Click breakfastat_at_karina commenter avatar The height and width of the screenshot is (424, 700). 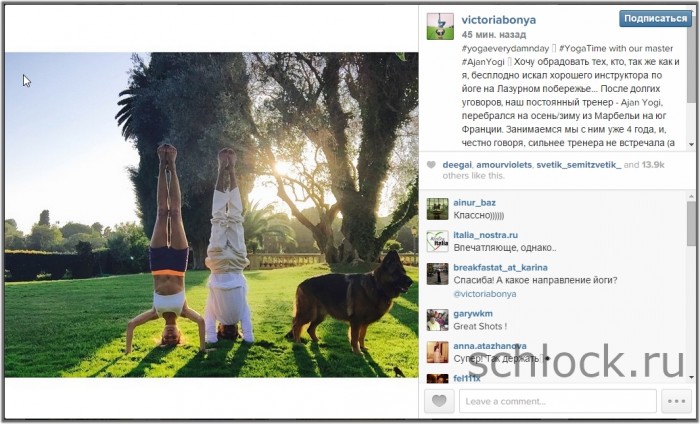[438, 274]
